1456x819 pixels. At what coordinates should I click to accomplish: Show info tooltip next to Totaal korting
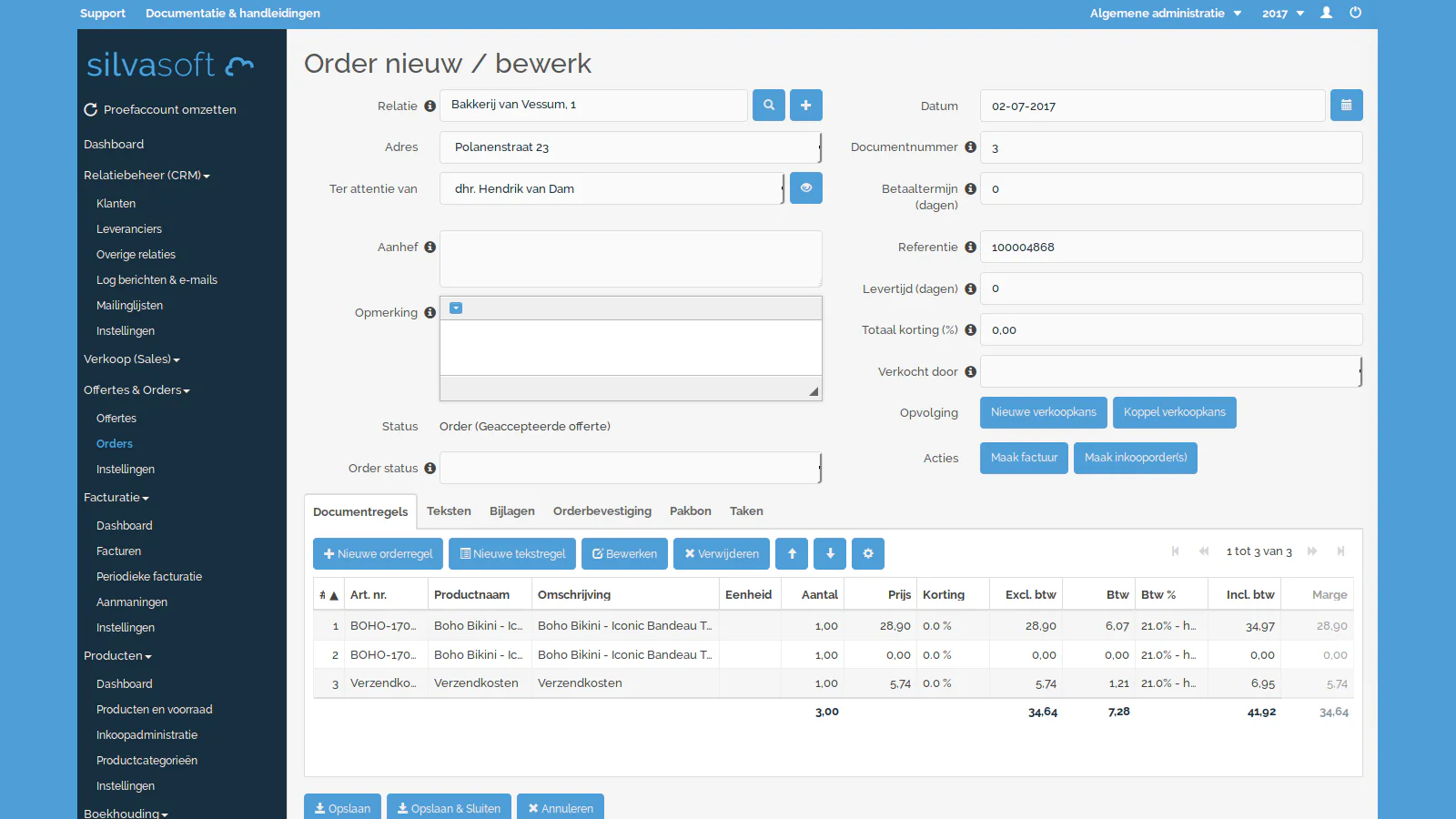971,330
